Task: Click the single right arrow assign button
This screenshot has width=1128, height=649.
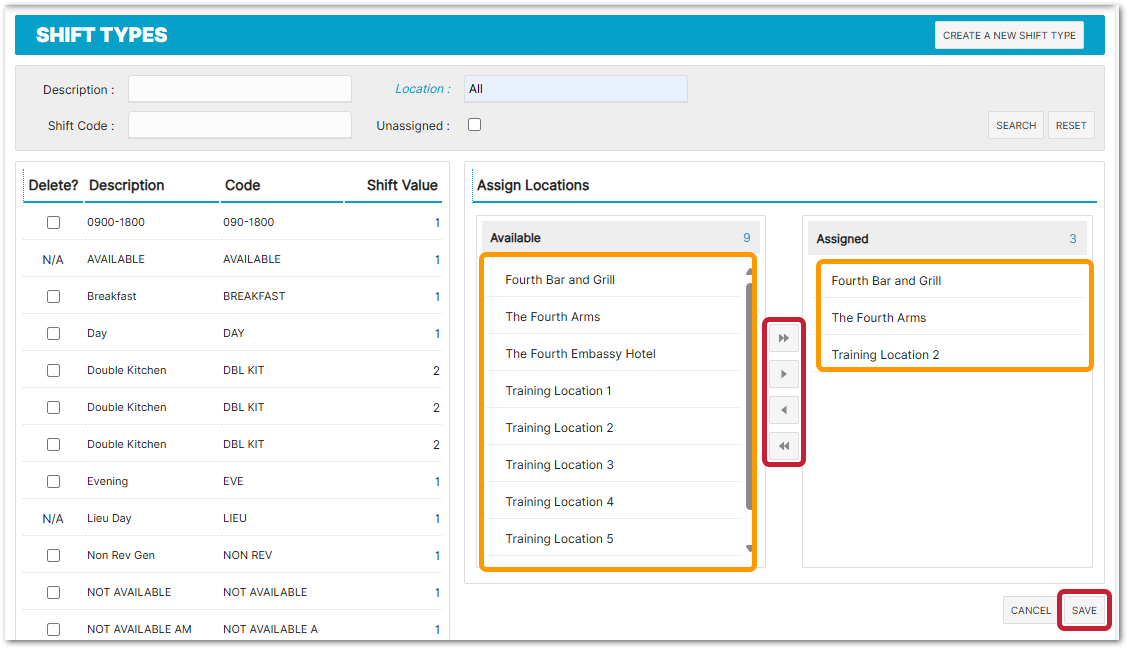Action: tap(784, 374)
